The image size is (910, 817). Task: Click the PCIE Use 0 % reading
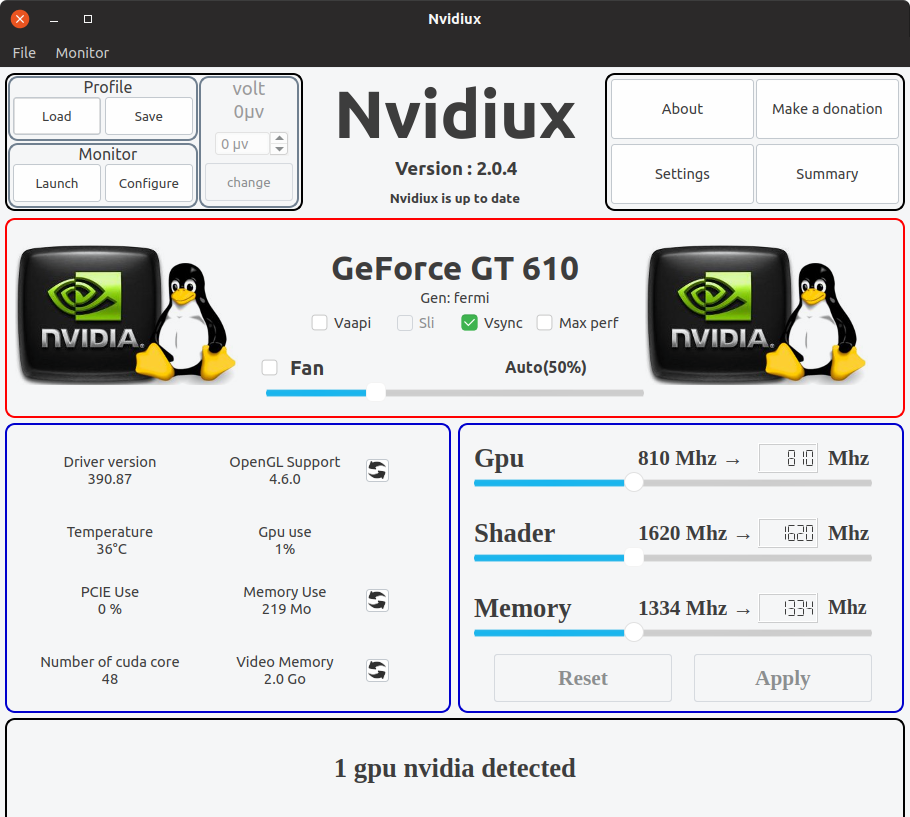(110, 601)
